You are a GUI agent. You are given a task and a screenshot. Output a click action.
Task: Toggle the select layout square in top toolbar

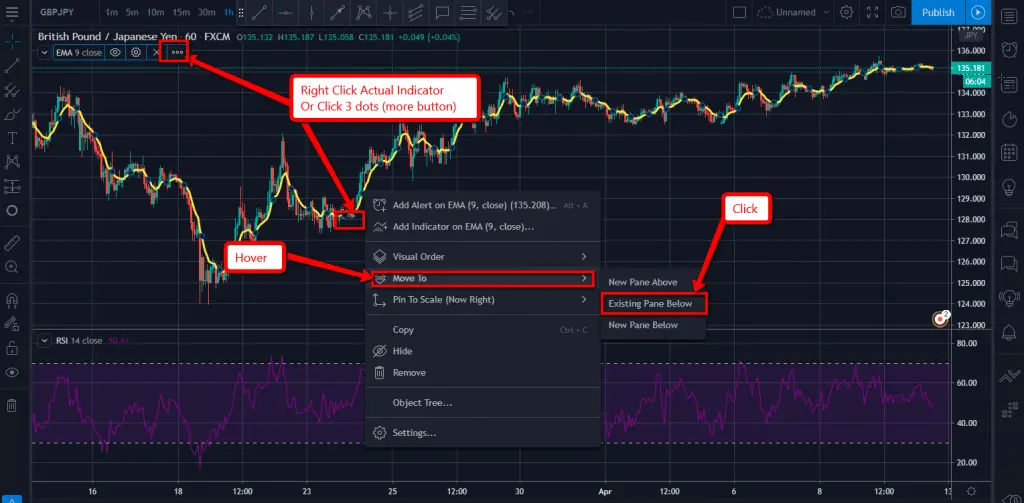coord(739,12)
